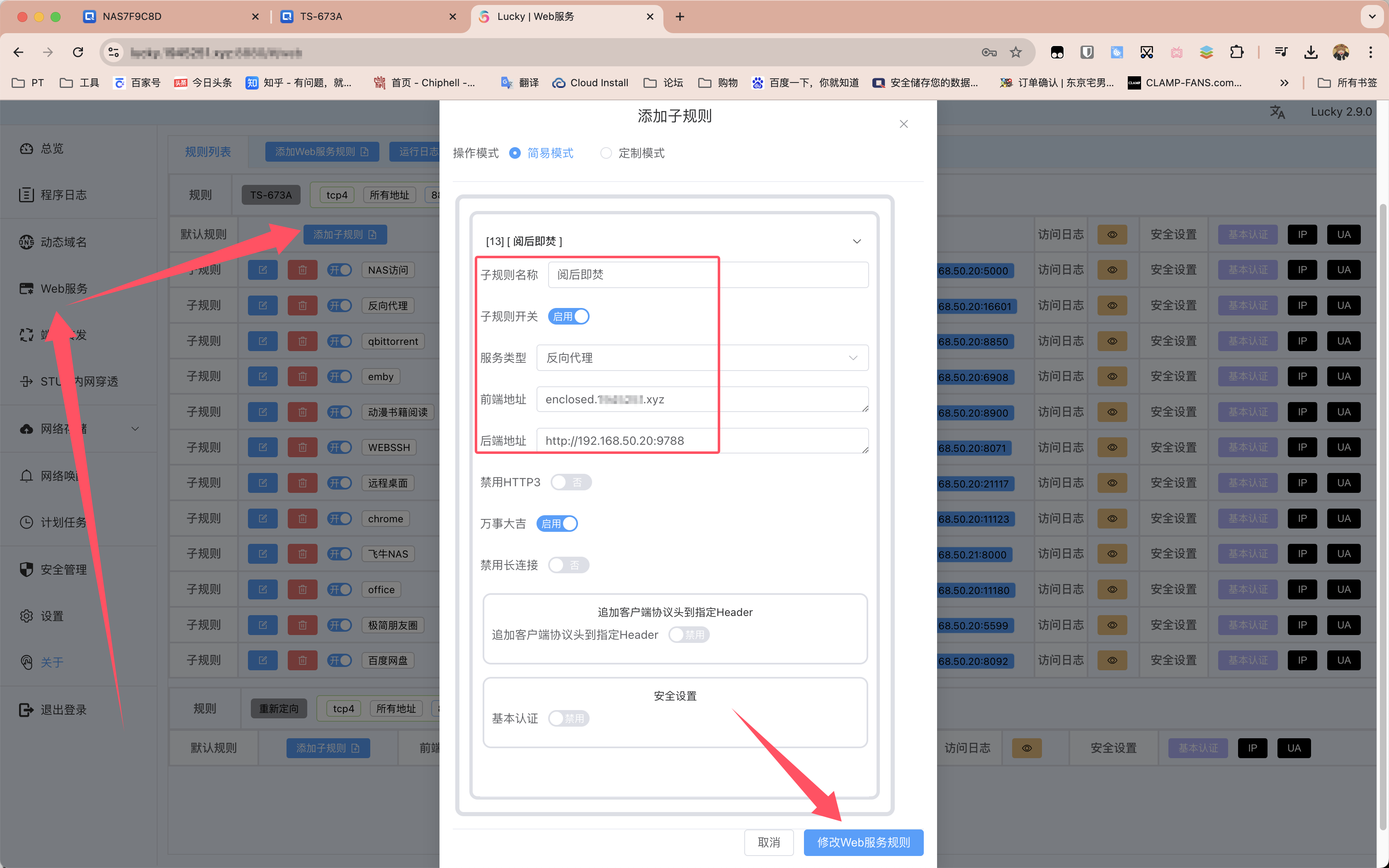Open browser downloads icon
Screen dimensions: 1389x868
1311,52
